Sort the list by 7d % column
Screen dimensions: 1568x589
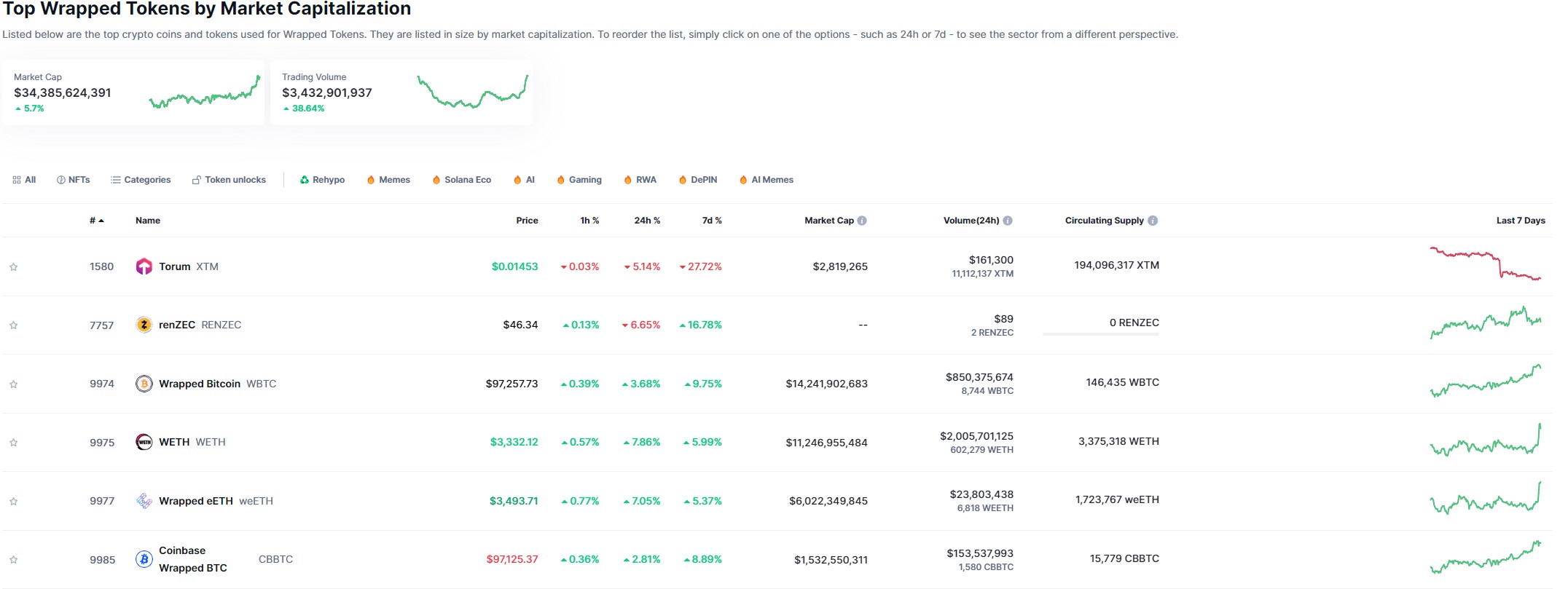pos(711,221)
